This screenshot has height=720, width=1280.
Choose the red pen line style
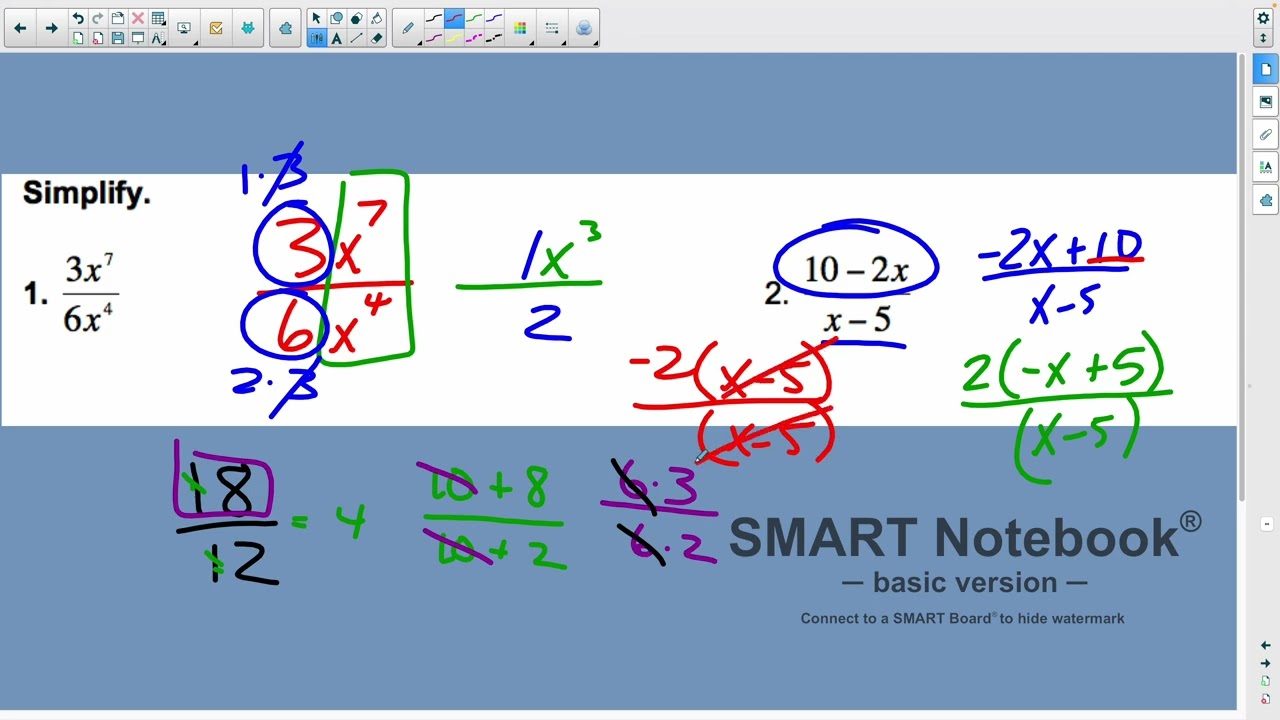pyautogui.click(x=454, y=18)
